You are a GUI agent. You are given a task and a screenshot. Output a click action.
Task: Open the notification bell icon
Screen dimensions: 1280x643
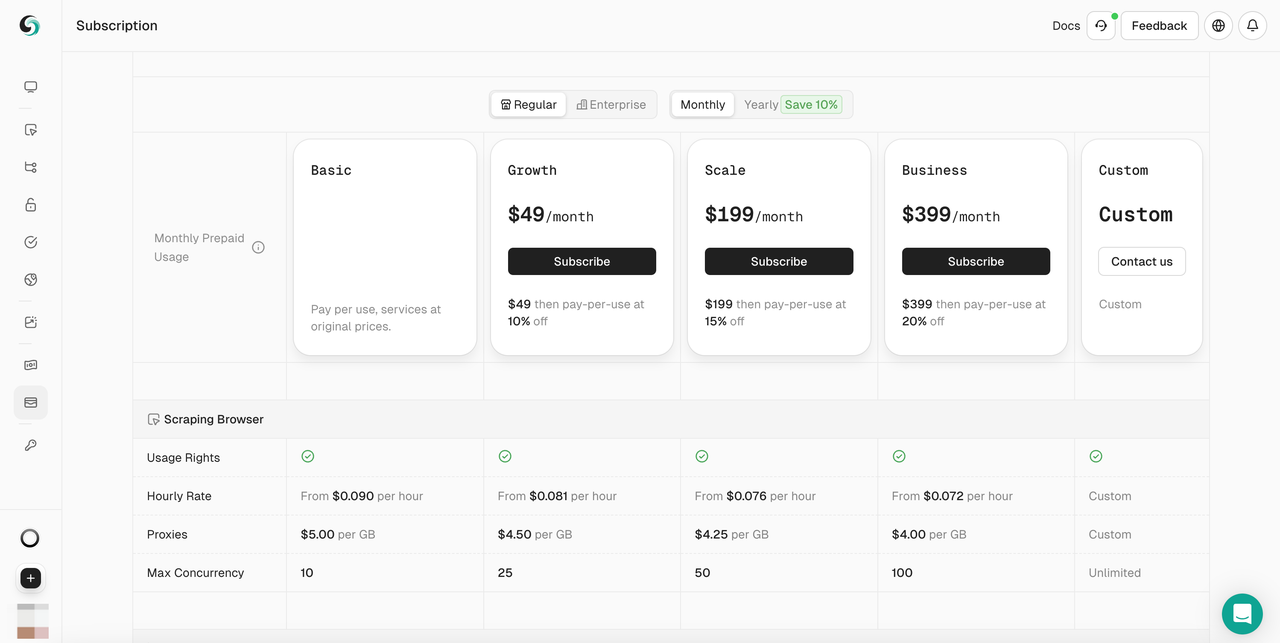coord(1252,25)
